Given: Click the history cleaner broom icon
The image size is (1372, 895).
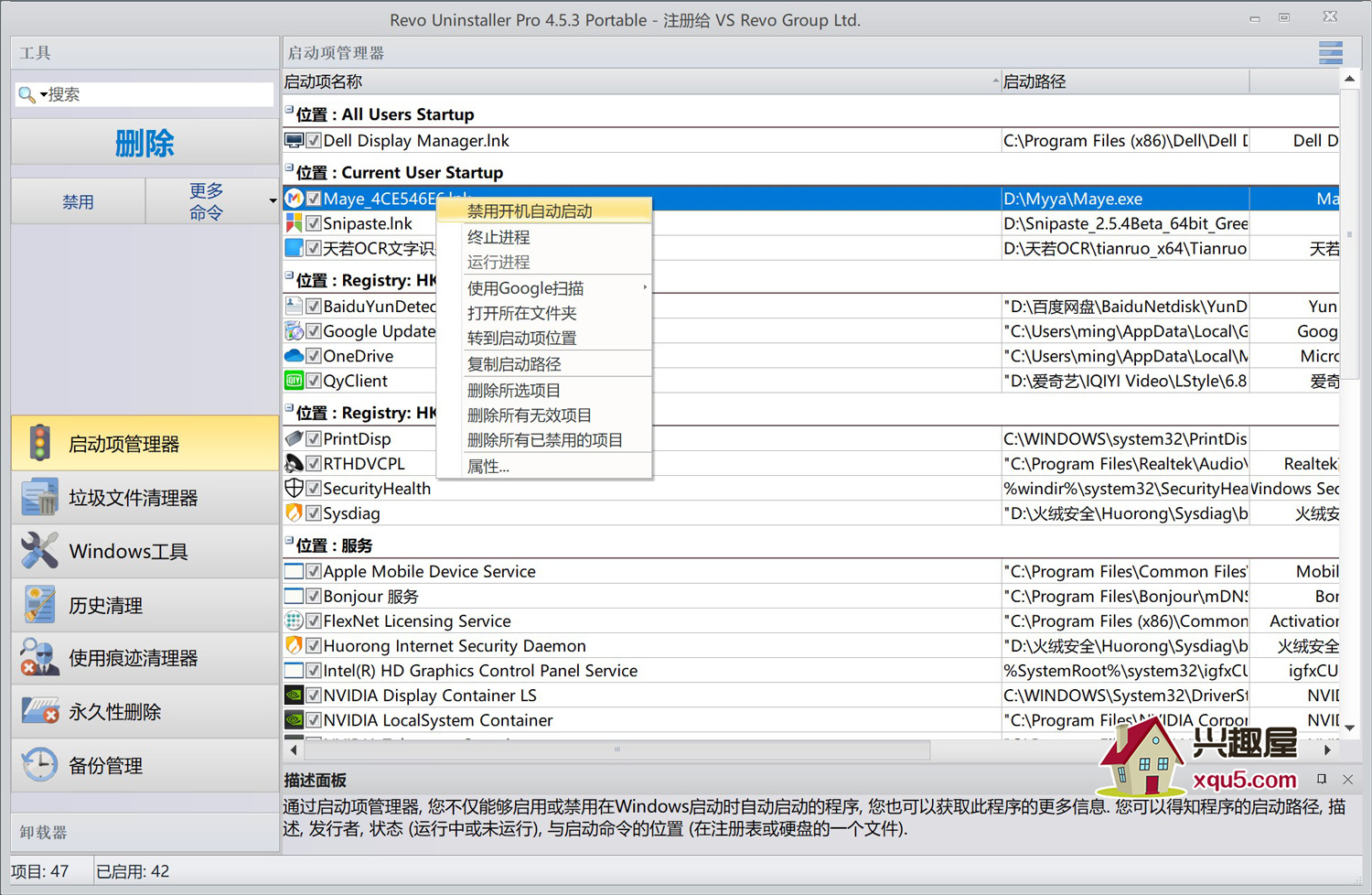Looking at the screenshot, I should coord(39,605).
